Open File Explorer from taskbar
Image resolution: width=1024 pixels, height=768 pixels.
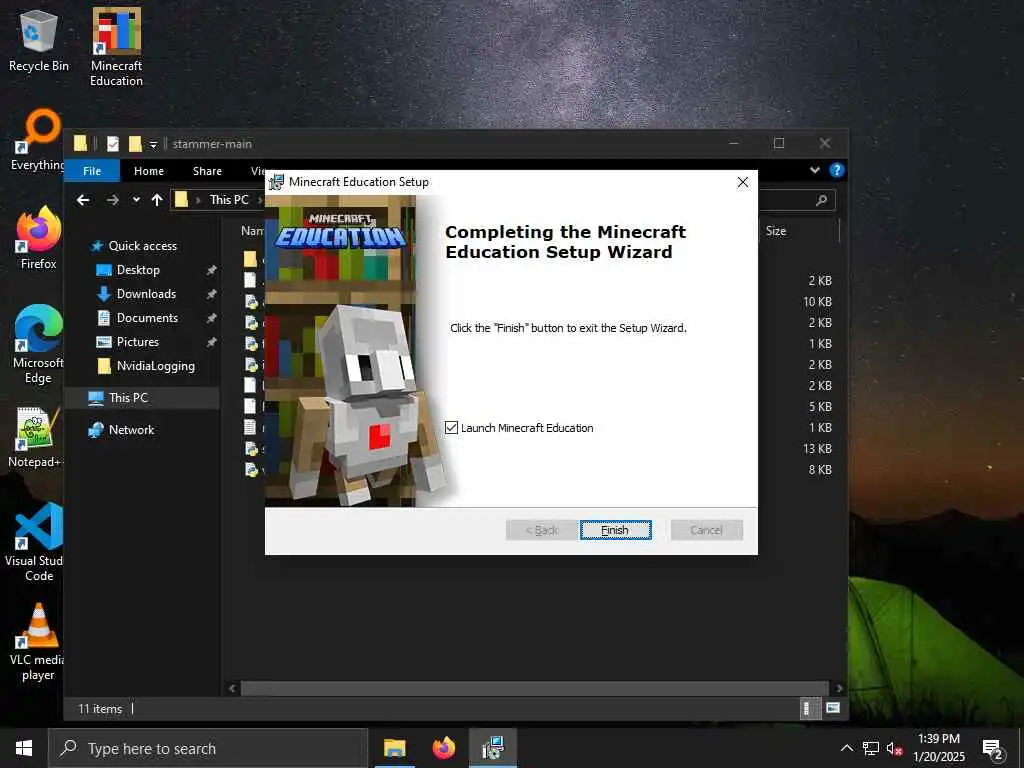394,748
